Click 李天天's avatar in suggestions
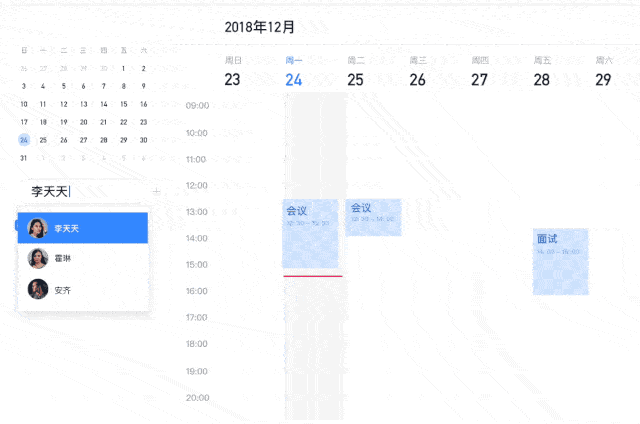640x424 pixels. [x=38, y=228]
